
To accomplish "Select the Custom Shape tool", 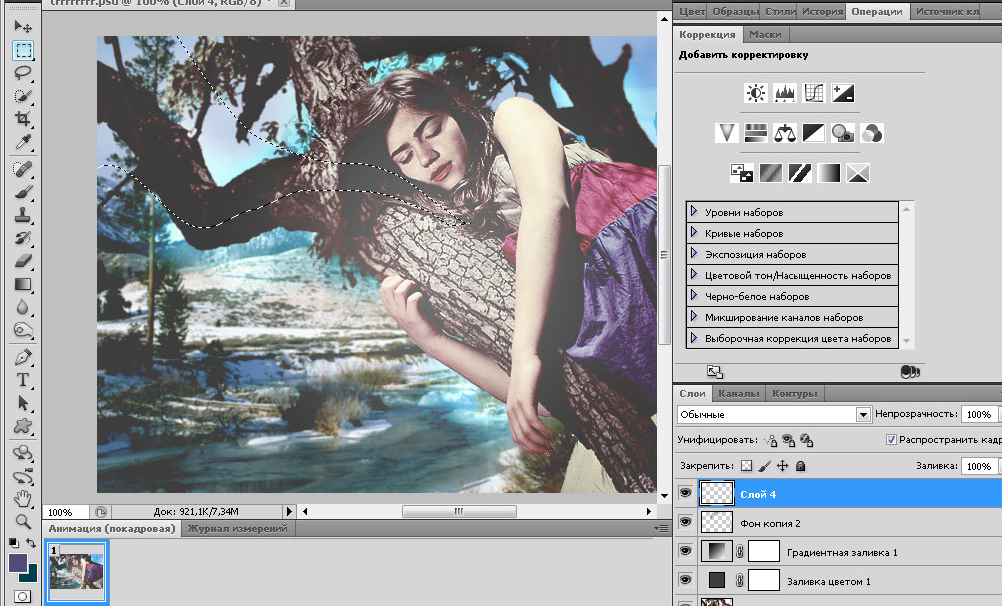I will tap(22, 426).
